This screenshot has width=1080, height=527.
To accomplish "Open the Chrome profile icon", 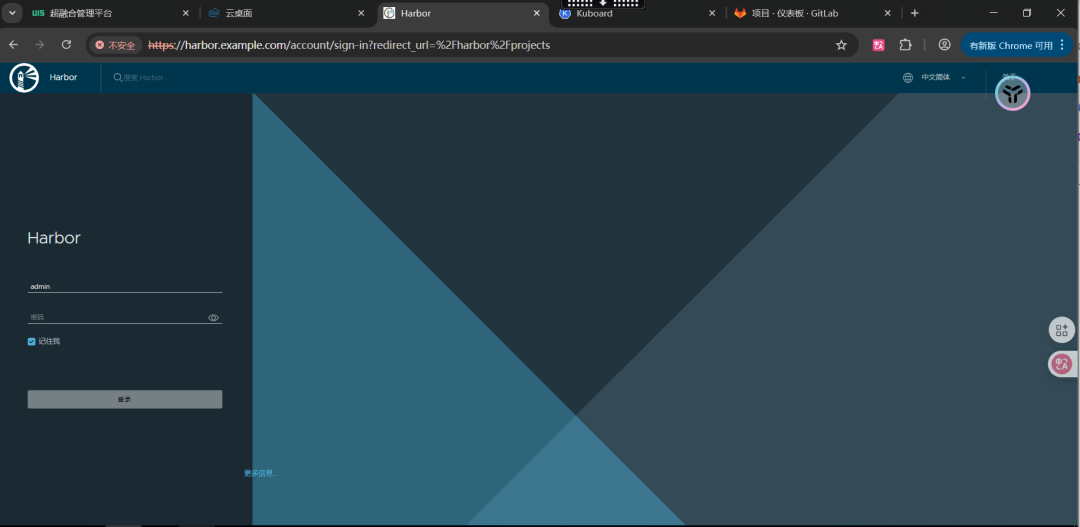I will (944, 45).
